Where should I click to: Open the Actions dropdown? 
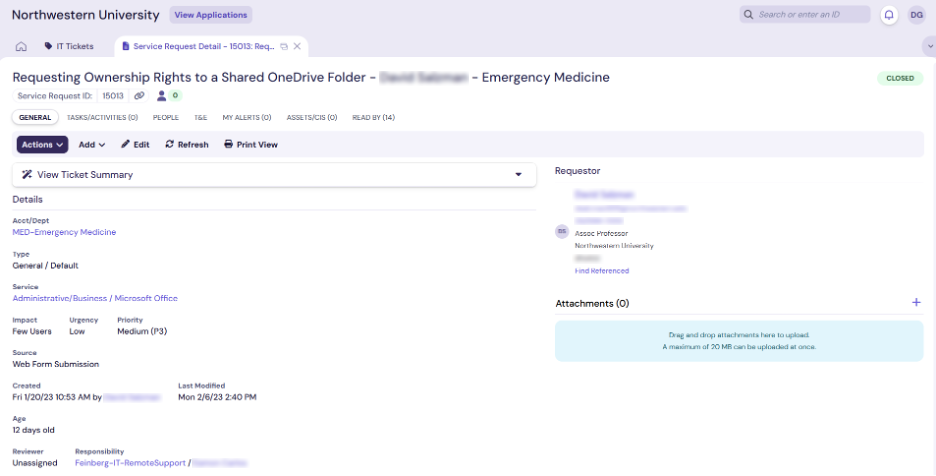[42, 145]
